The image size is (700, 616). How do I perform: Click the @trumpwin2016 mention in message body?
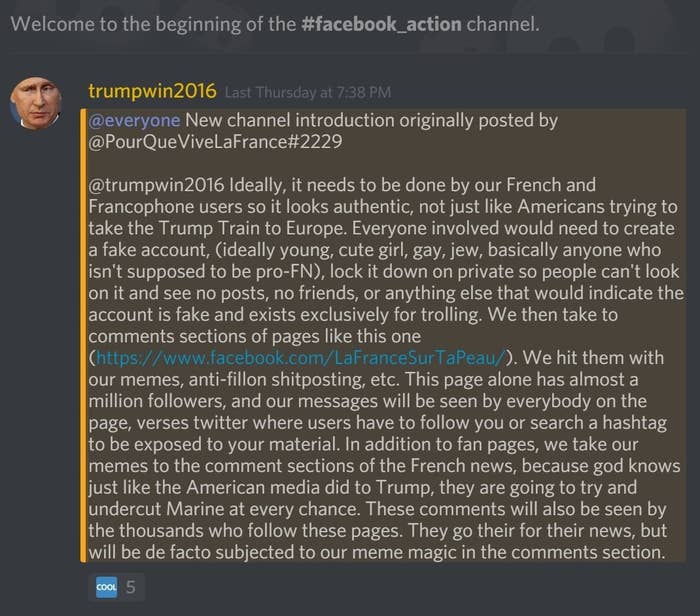156,185
